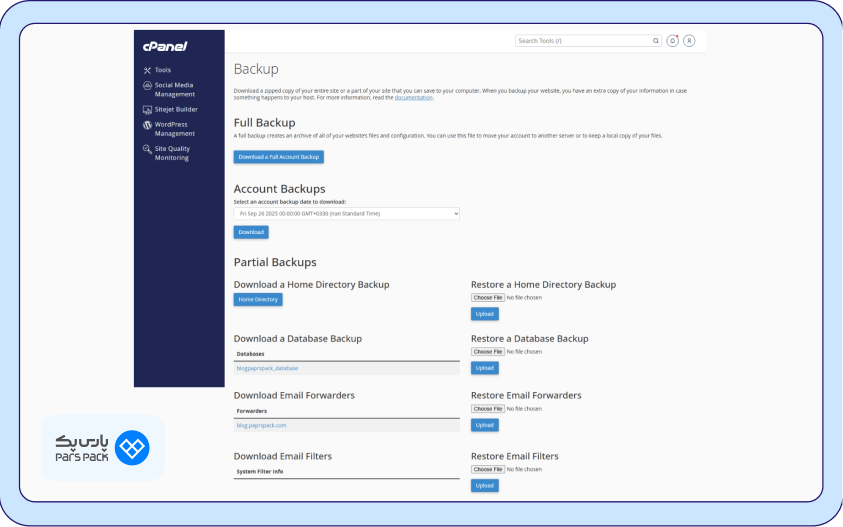Click the Pars Pack logo
Screen dimensions: 843x527
[x=101, y=448]
